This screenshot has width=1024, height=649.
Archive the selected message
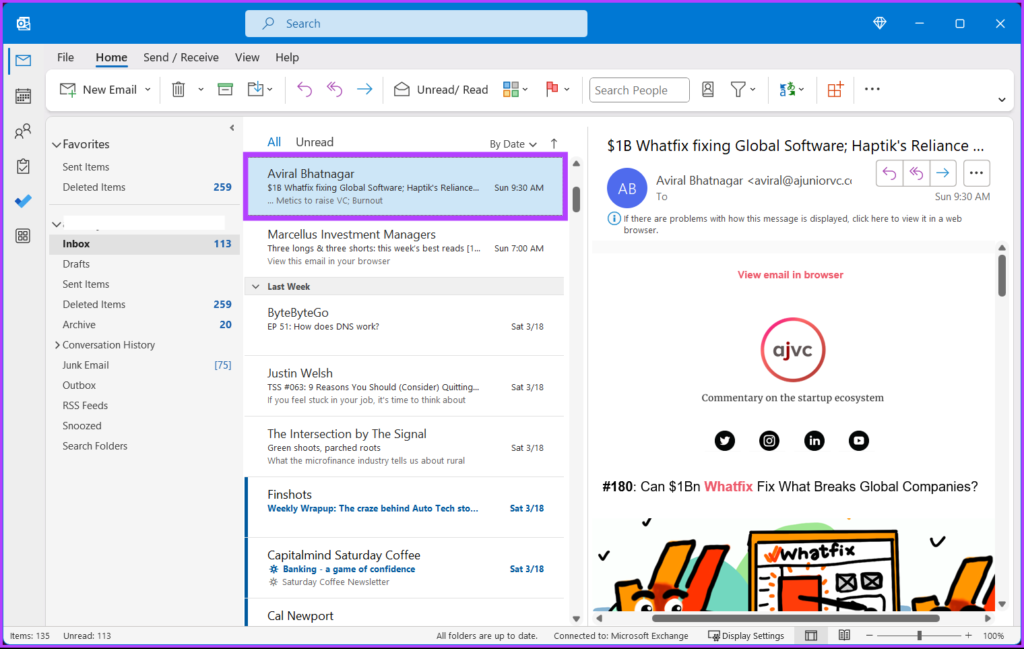coord(225,89)
